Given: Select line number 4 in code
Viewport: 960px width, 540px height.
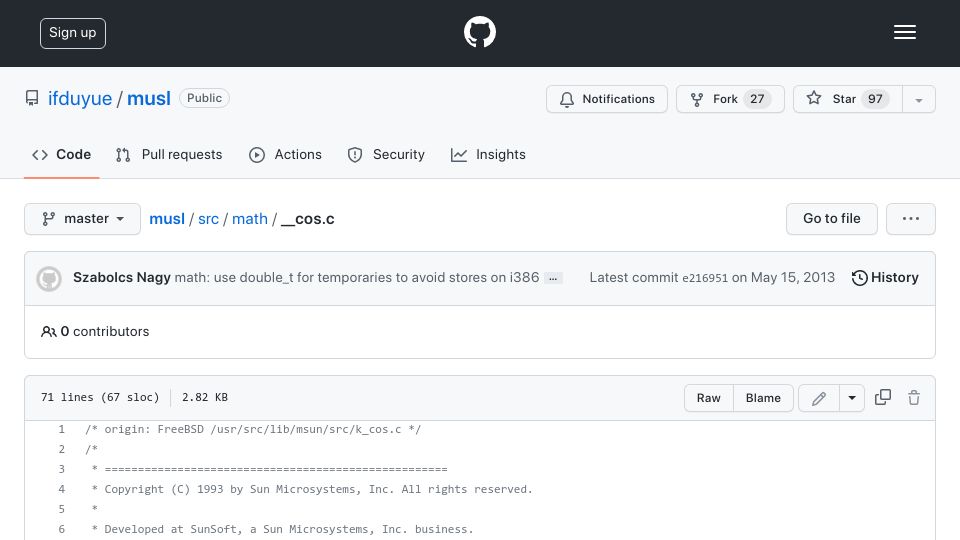Looking at the screenshot, I should point(61,489).
